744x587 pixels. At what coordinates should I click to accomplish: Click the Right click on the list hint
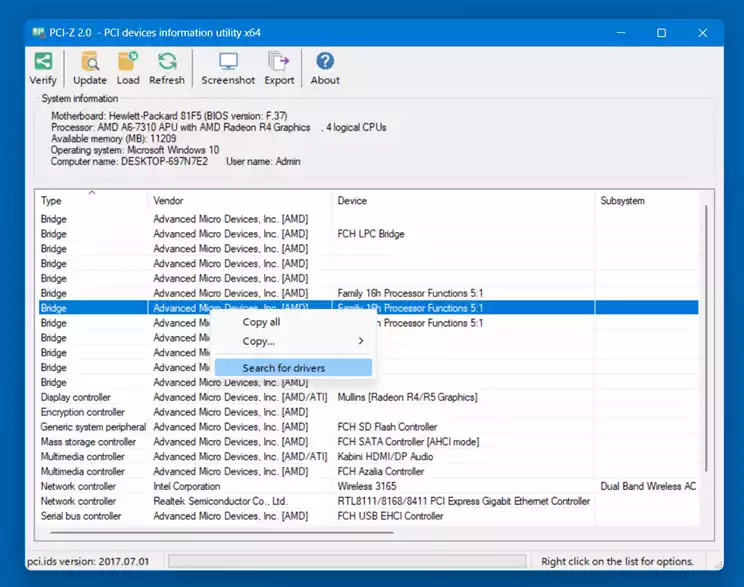(617, 561)
